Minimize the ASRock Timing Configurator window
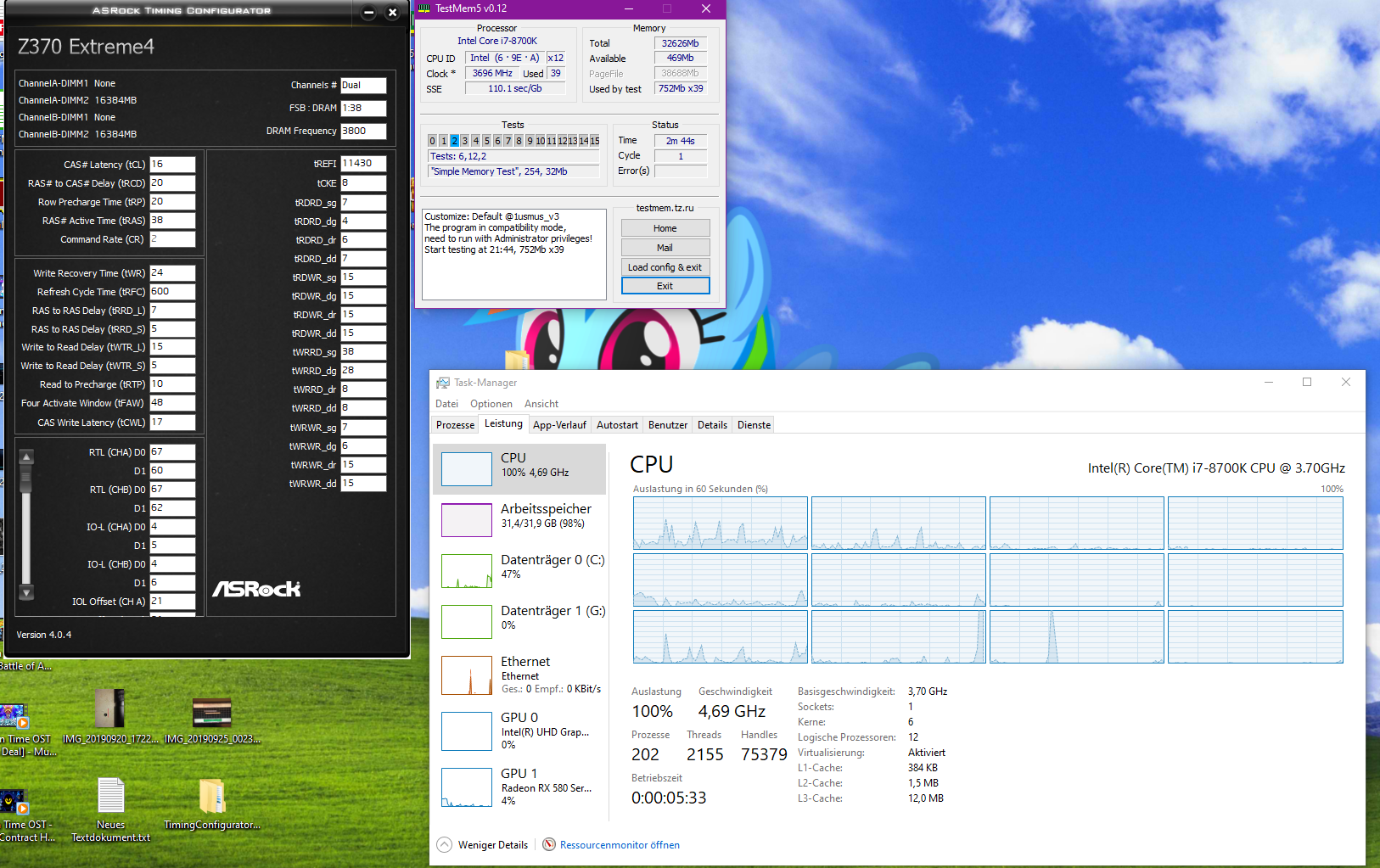The height and width of the screenshot is (868, 1380). (368, 12)
